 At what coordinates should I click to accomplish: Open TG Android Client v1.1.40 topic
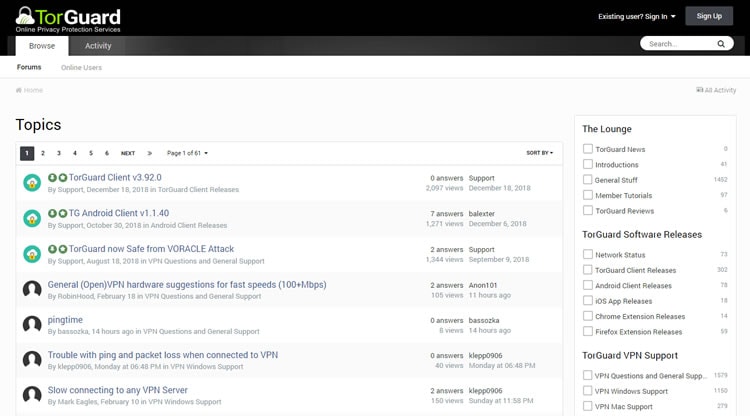click(119, 213)
